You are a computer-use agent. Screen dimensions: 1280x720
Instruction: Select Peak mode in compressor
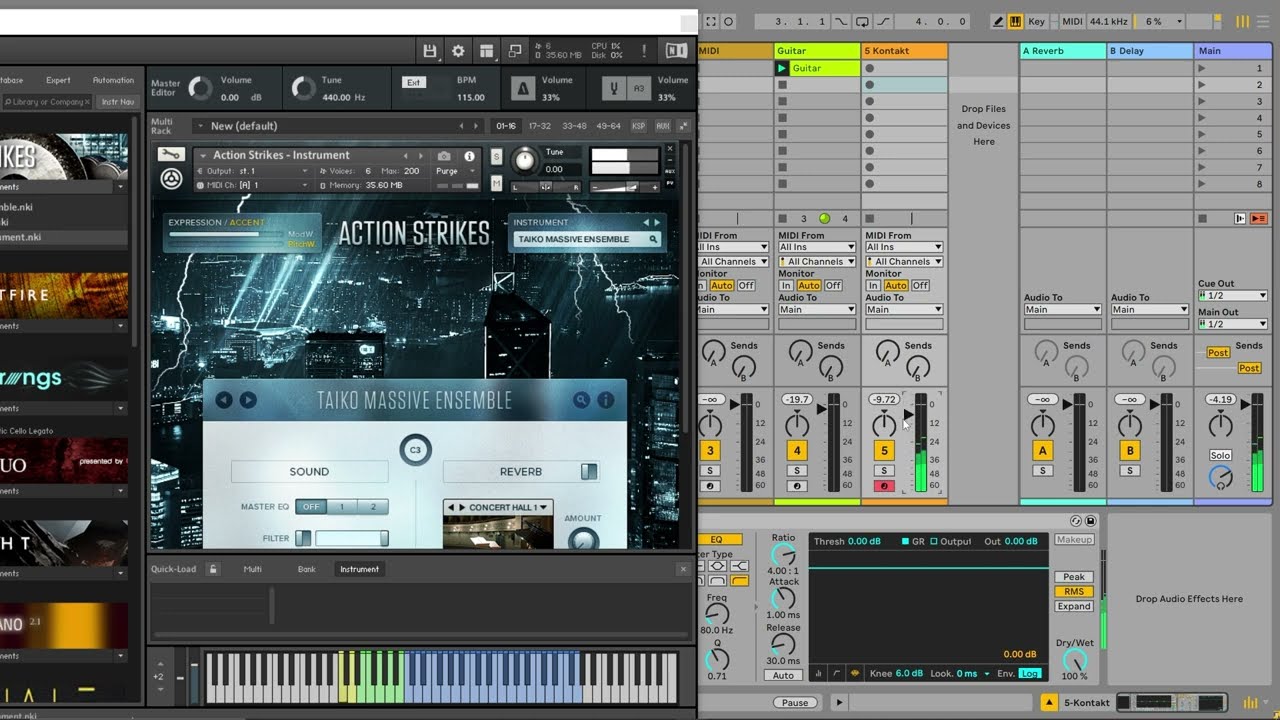1074,577
